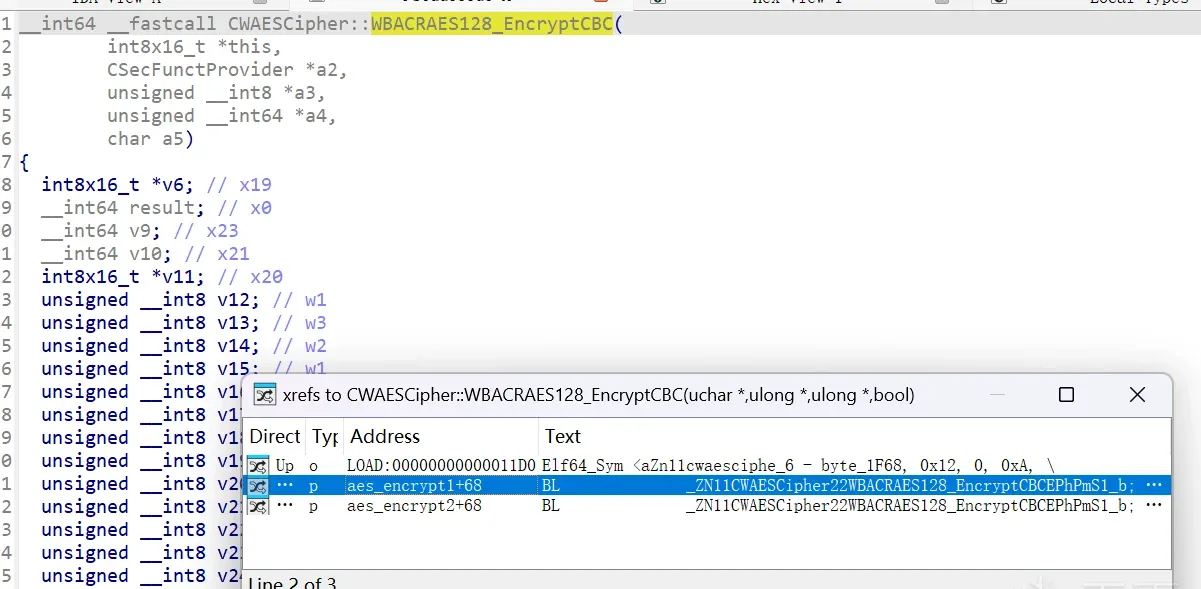Click the xref icon on the aes_encrypt1+68 row
The width and height of the screenshot is (1201, 589).
258,486
